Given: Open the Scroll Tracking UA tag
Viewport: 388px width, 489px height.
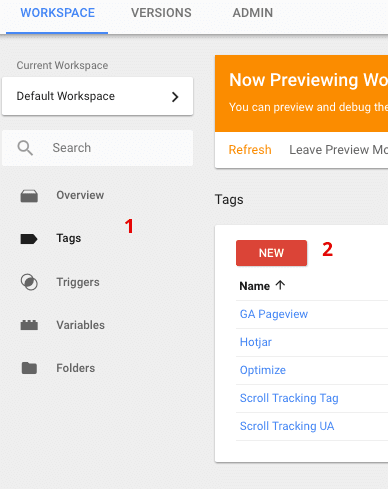Looking at the screenshot, I should (287, 426).
